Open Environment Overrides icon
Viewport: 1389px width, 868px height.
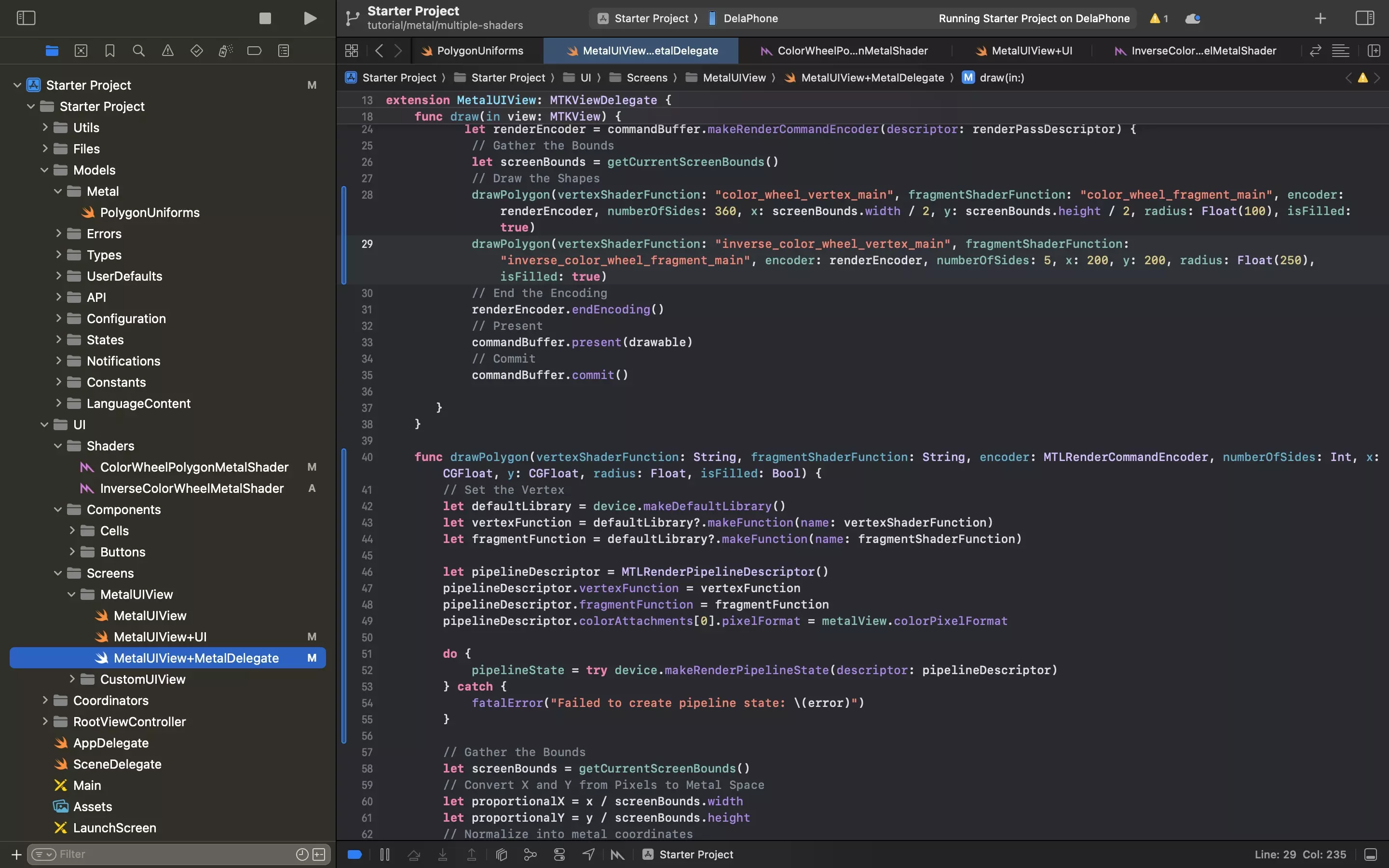559,855
